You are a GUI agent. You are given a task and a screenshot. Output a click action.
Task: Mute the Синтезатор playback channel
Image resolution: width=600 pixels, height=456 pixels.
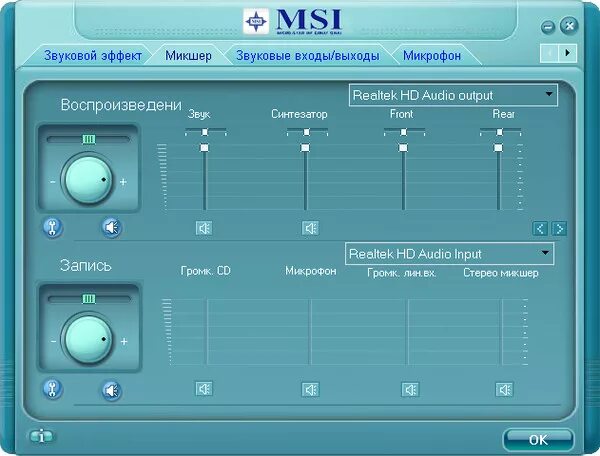(x=310, y=228)
